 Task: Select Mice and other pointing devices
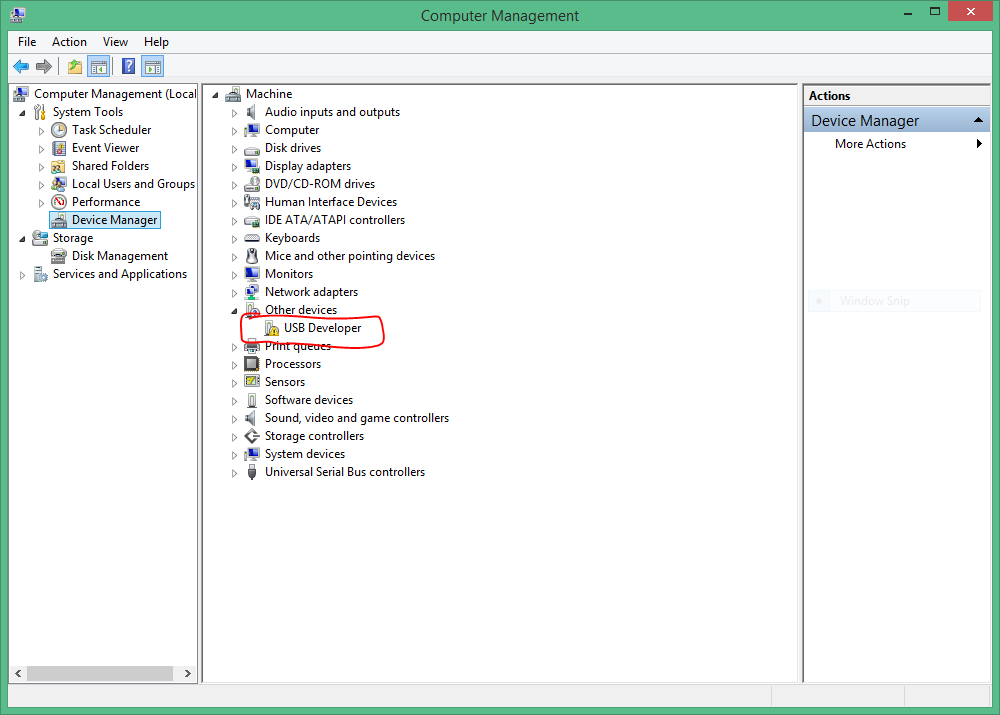350,256
